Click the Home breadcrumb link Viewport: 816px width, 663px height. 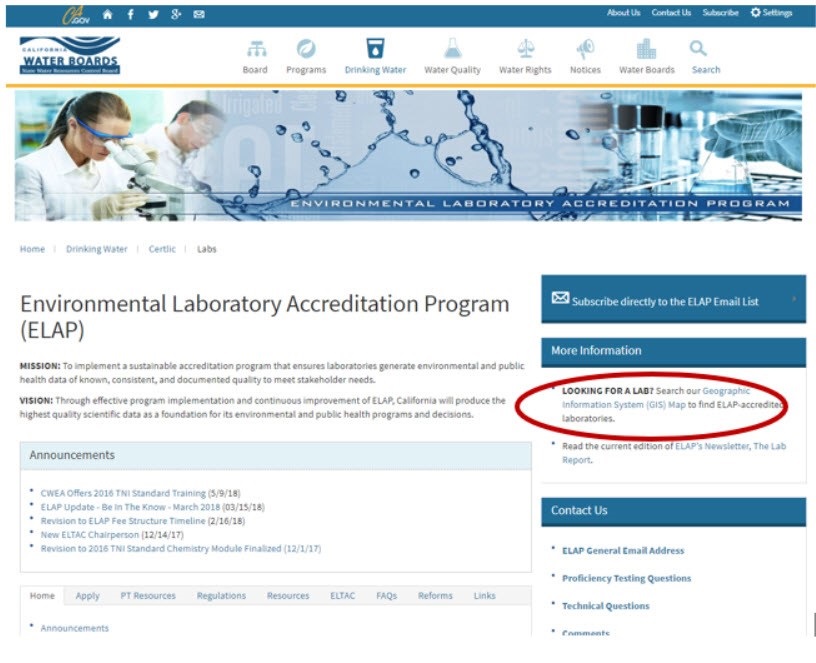pyautogui.click(x=32, y=249)
